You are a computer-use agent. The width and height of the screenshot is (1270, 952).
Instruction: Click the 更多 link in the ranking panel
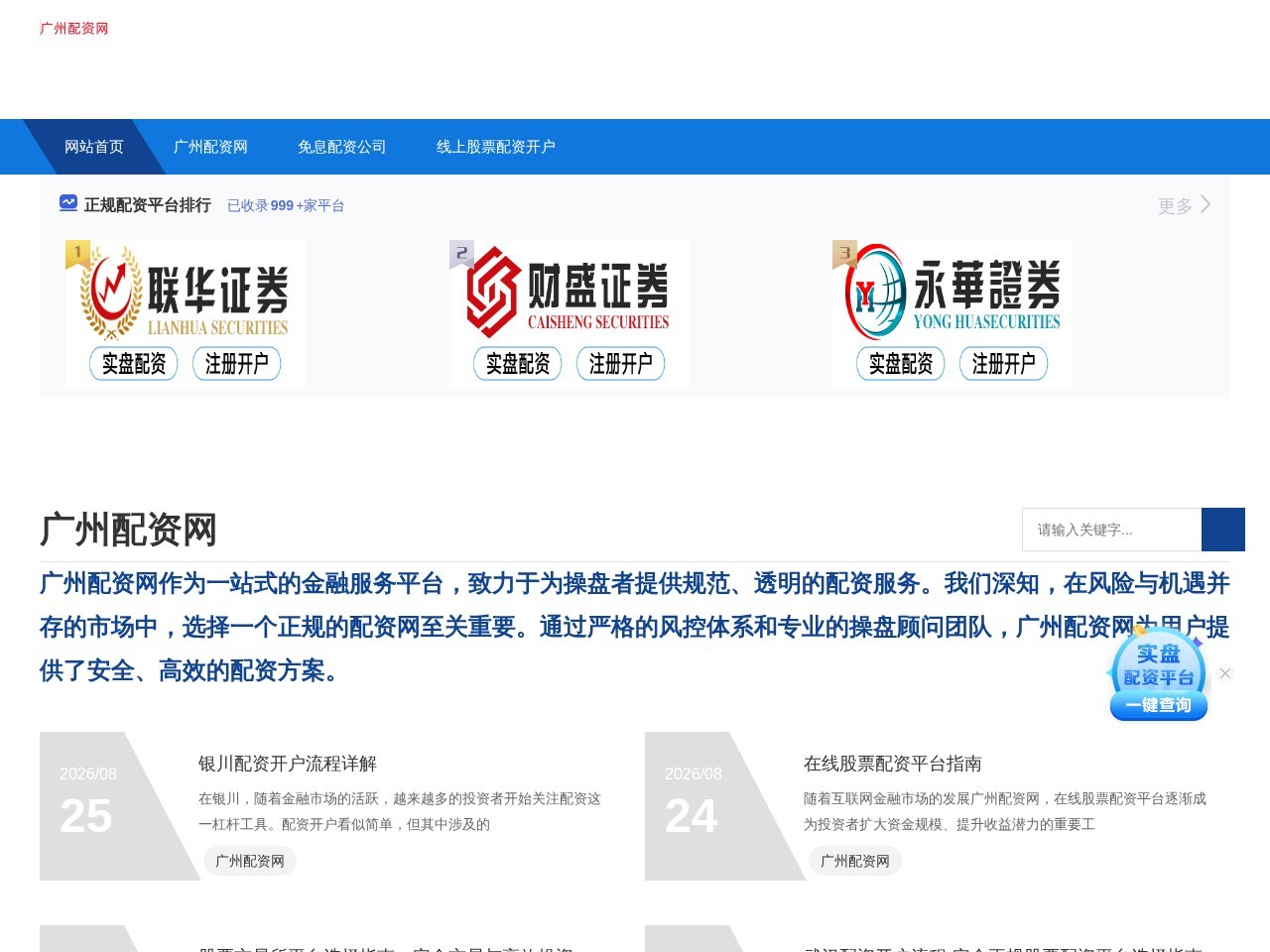pos(1175,205)
